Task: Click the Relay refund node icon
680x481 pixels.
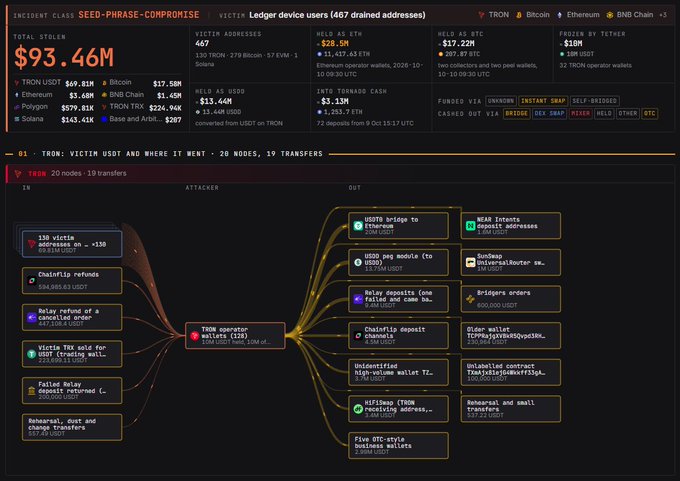Action: [32, 317]
